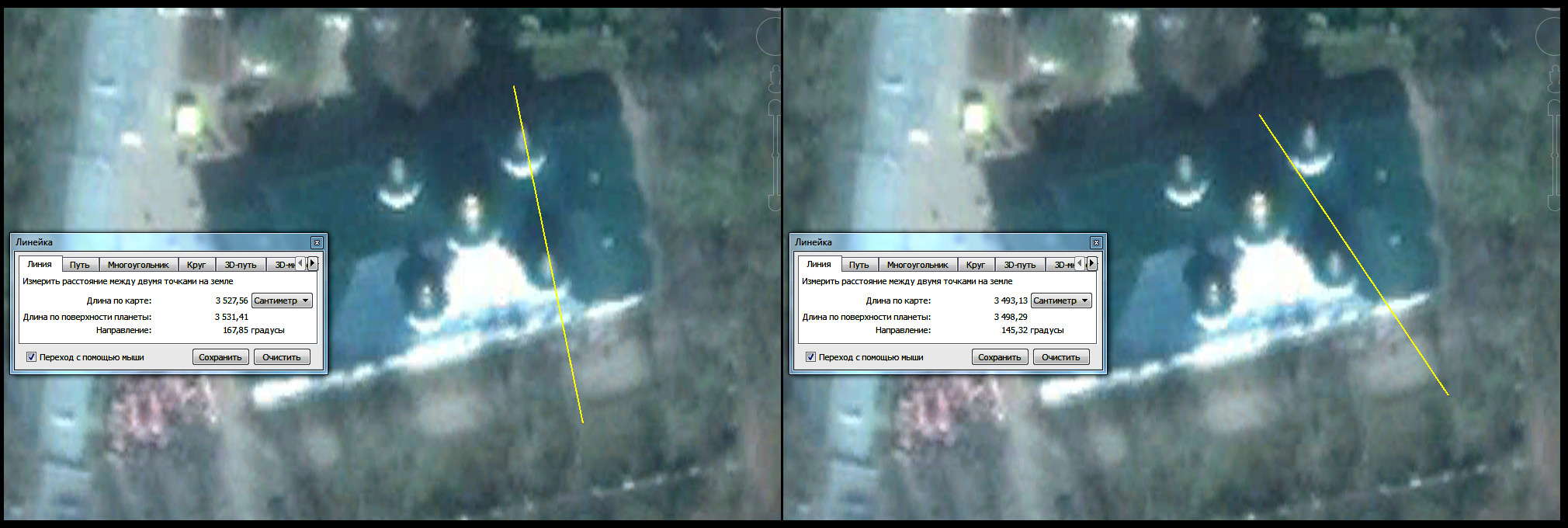Click Очистить button in right dialog
Viewport: 1568px width, 528px height.
tap(1060, 357)
